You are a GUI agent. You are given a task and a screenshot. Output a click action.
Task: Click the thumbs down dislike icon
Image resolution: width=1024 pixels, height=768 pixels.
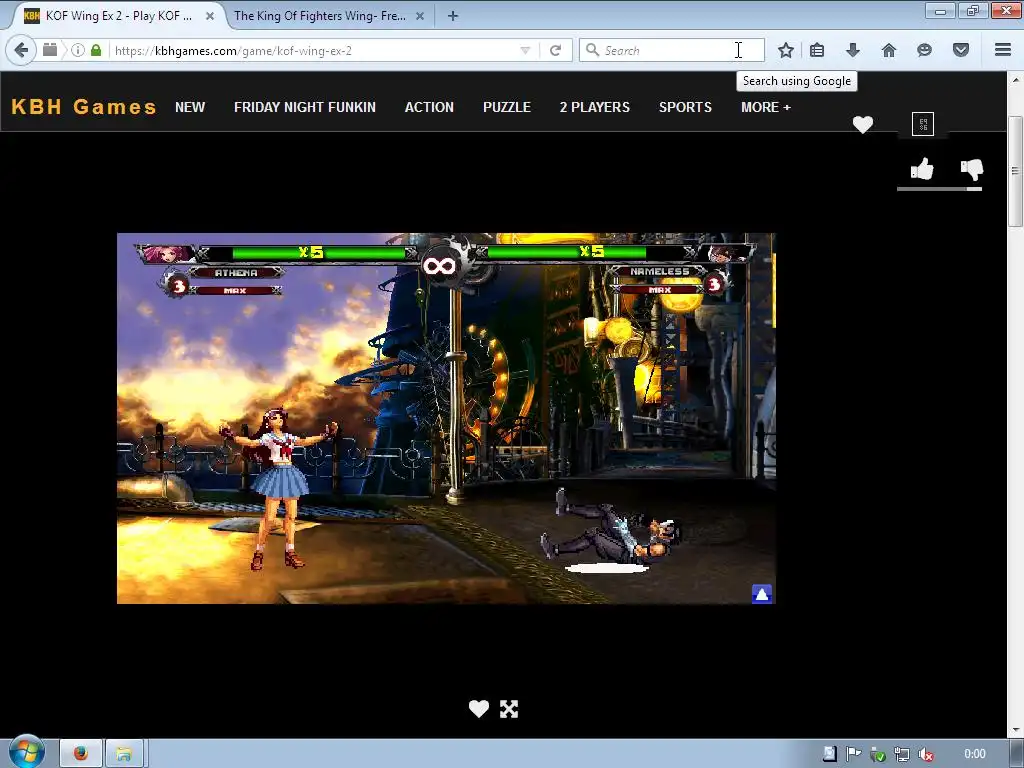(972, 169)
